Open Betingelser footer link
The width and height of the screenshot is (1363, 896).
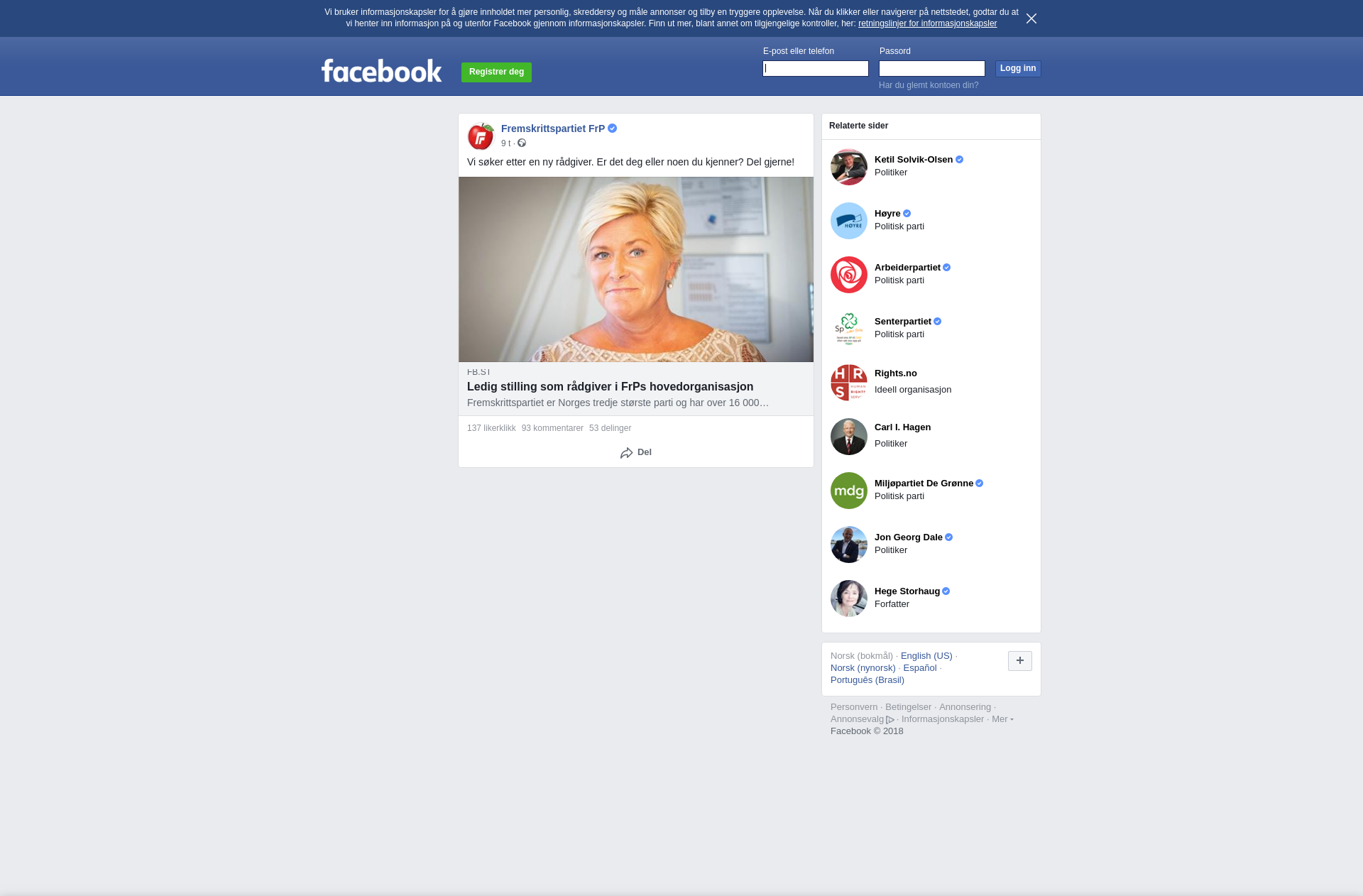coord(908,707)
